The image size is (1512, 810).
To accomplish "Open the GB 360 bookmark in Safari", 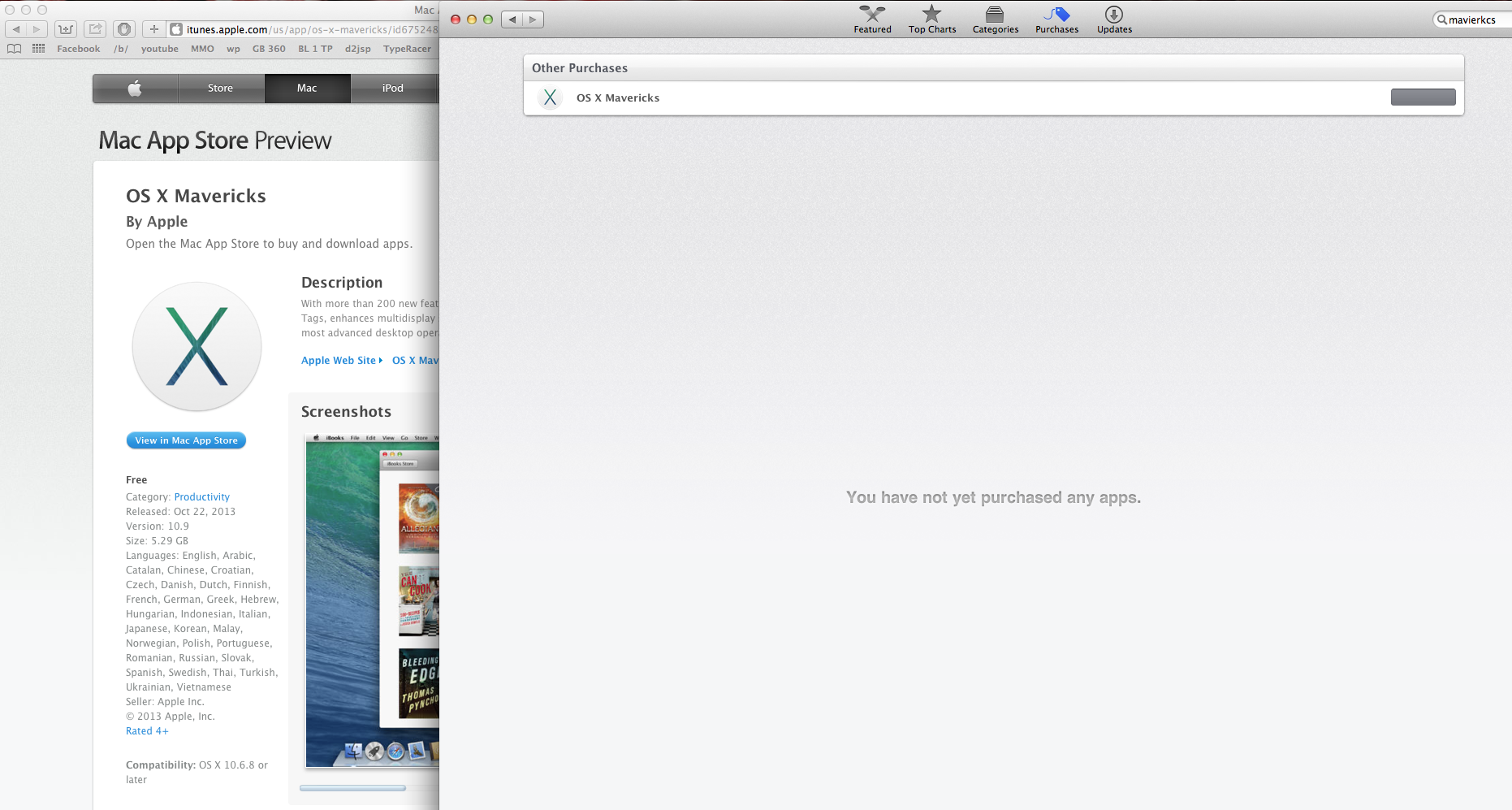I will 269,49.
